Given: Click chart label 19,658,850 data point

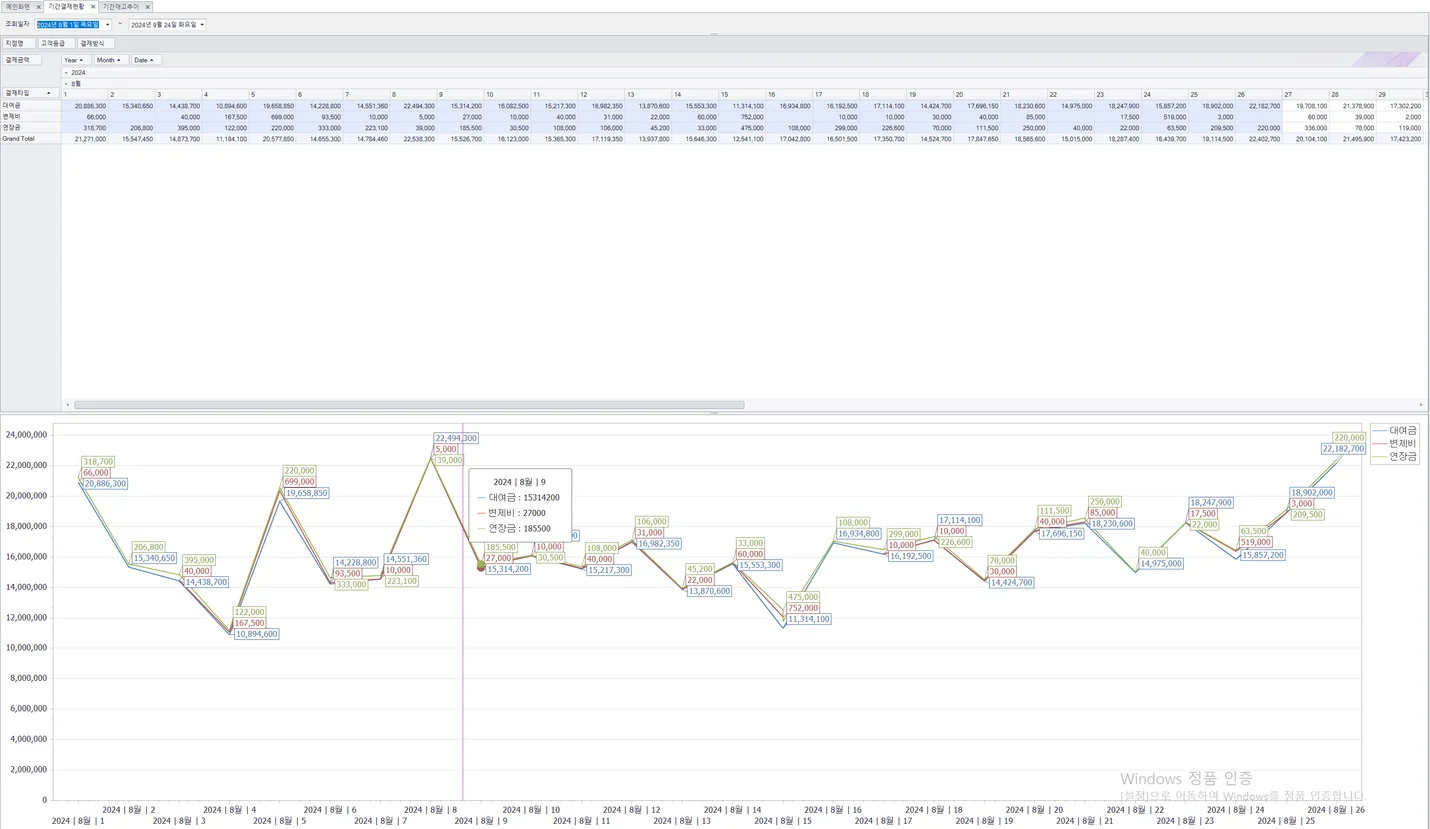Looking at the screenshot, I should (306, 493).
